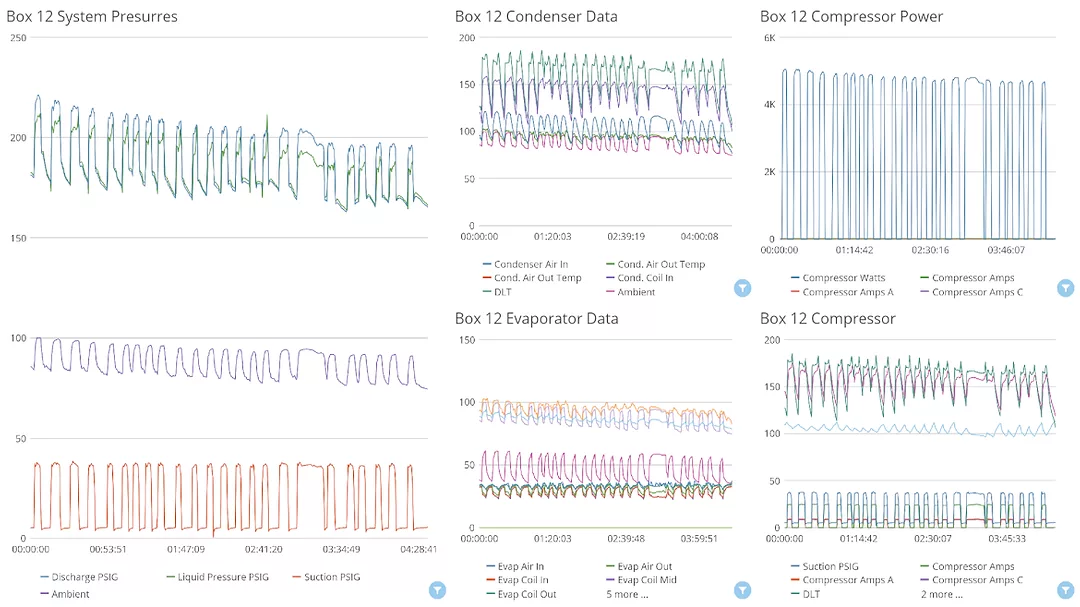Viewport: 1080px width, 607px height.
Task: Toggle Compressor Amps A in Box 12 Compressor legend
Action: (x=842, y=580)
